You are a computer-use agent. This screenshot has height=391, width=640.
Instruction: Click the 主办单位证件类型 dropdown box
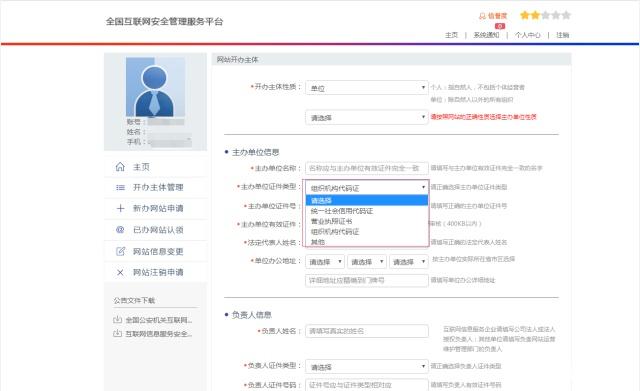pos(367,188)
